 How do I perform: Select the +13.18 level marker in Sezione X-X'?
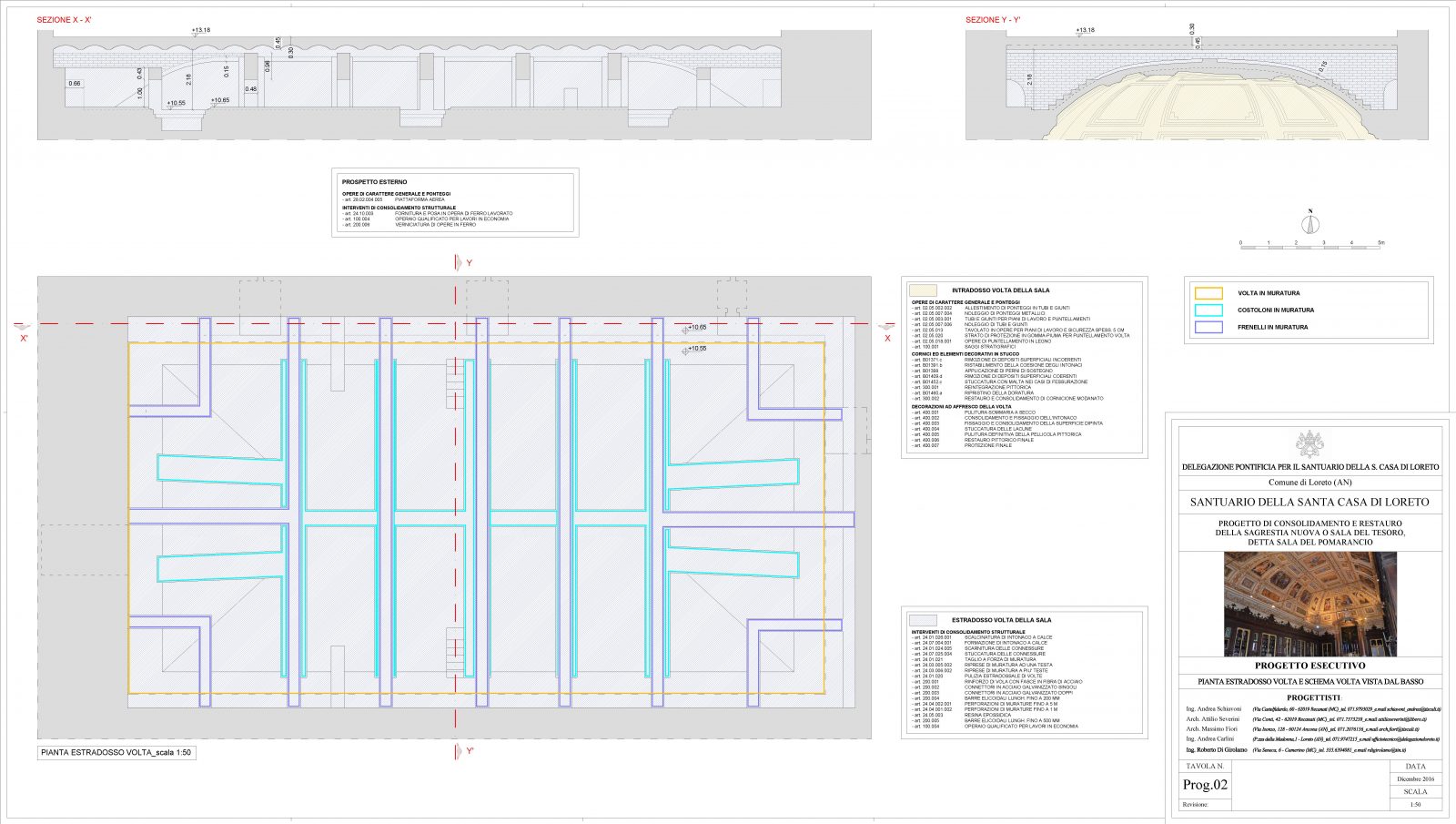200,30
